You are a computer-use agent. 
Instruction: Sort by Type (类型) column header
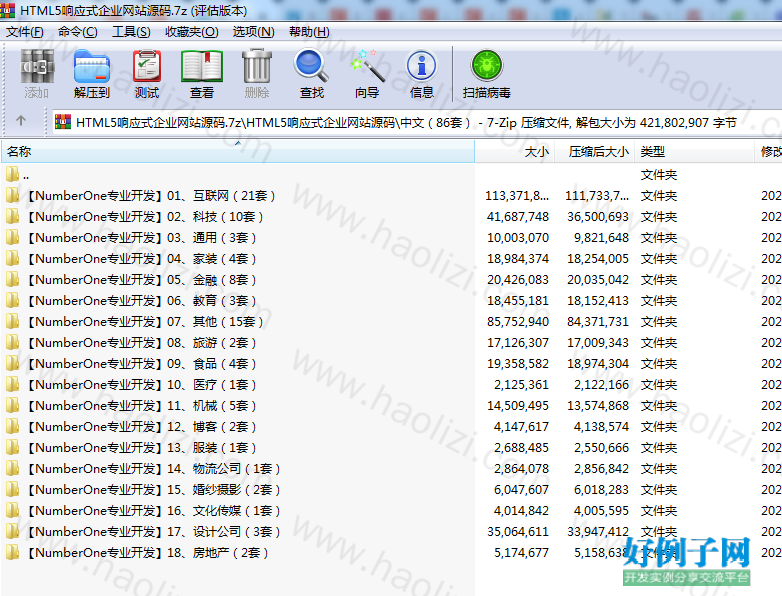(694, 152)
